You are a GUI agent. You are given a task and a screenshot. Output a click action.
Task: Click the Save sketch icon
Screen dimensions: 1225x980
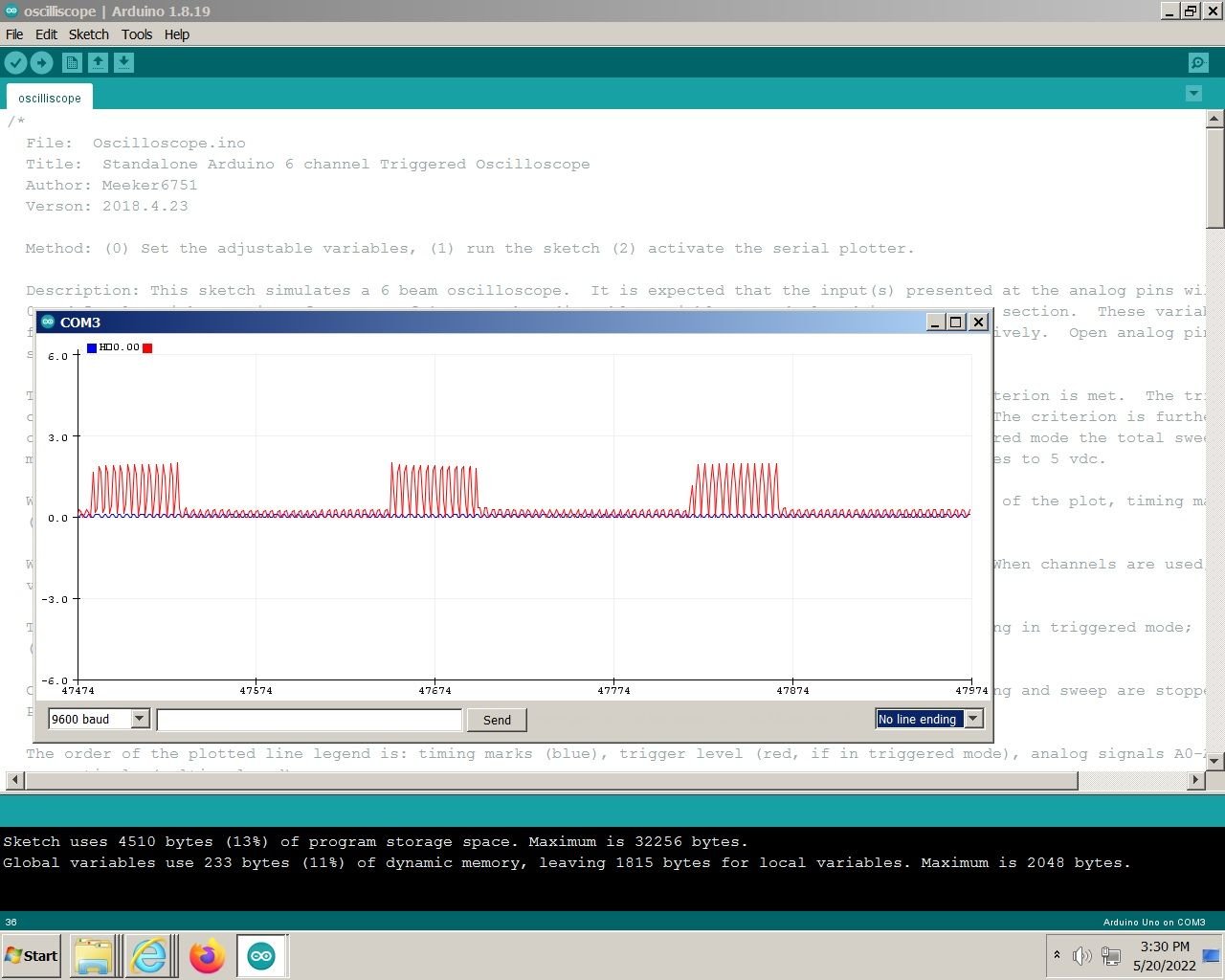(x=123, y=63)
